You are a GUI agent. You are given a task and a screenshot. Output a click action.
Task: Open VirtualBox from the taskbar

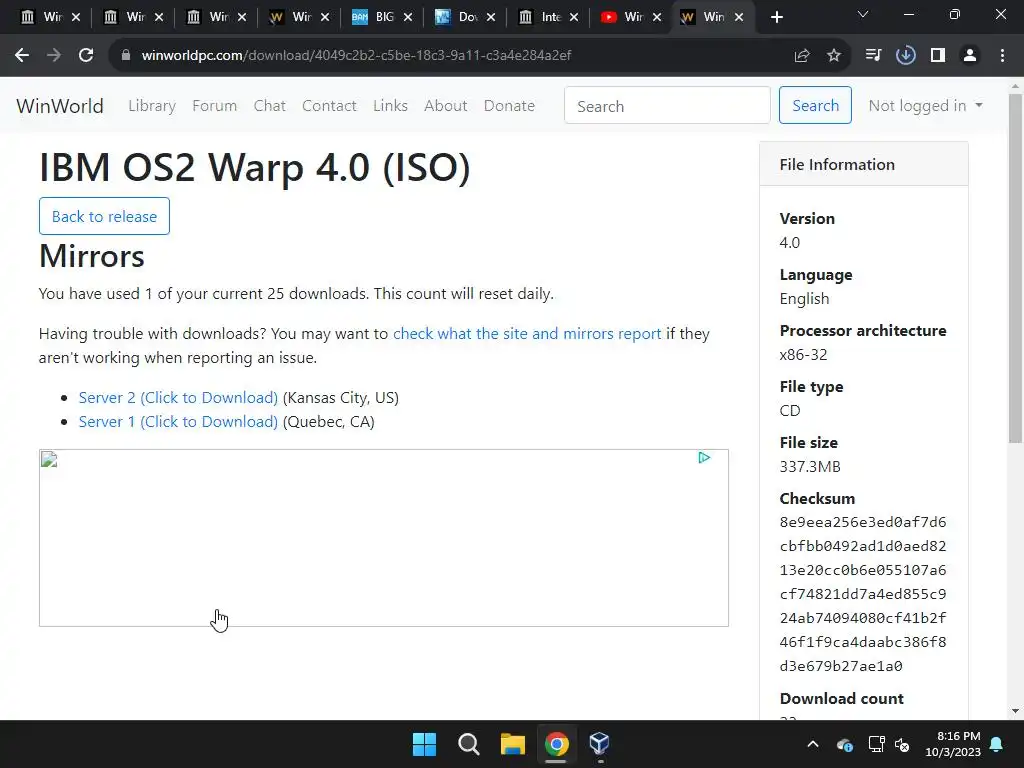(x=600, y=744)
